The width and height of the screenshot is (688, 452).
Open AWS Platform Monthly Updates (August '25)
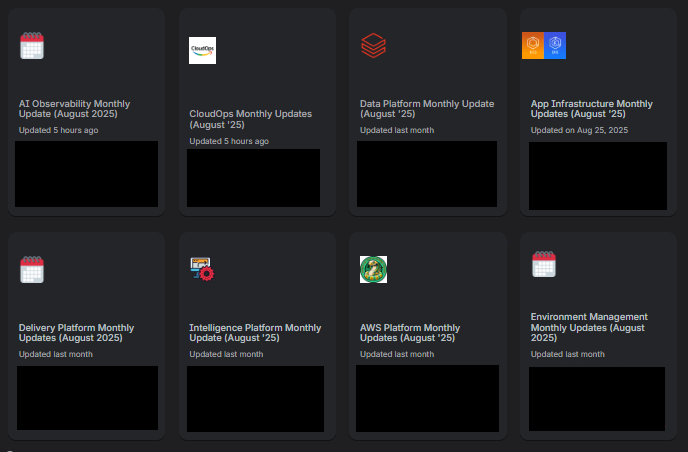coord(410,333)
